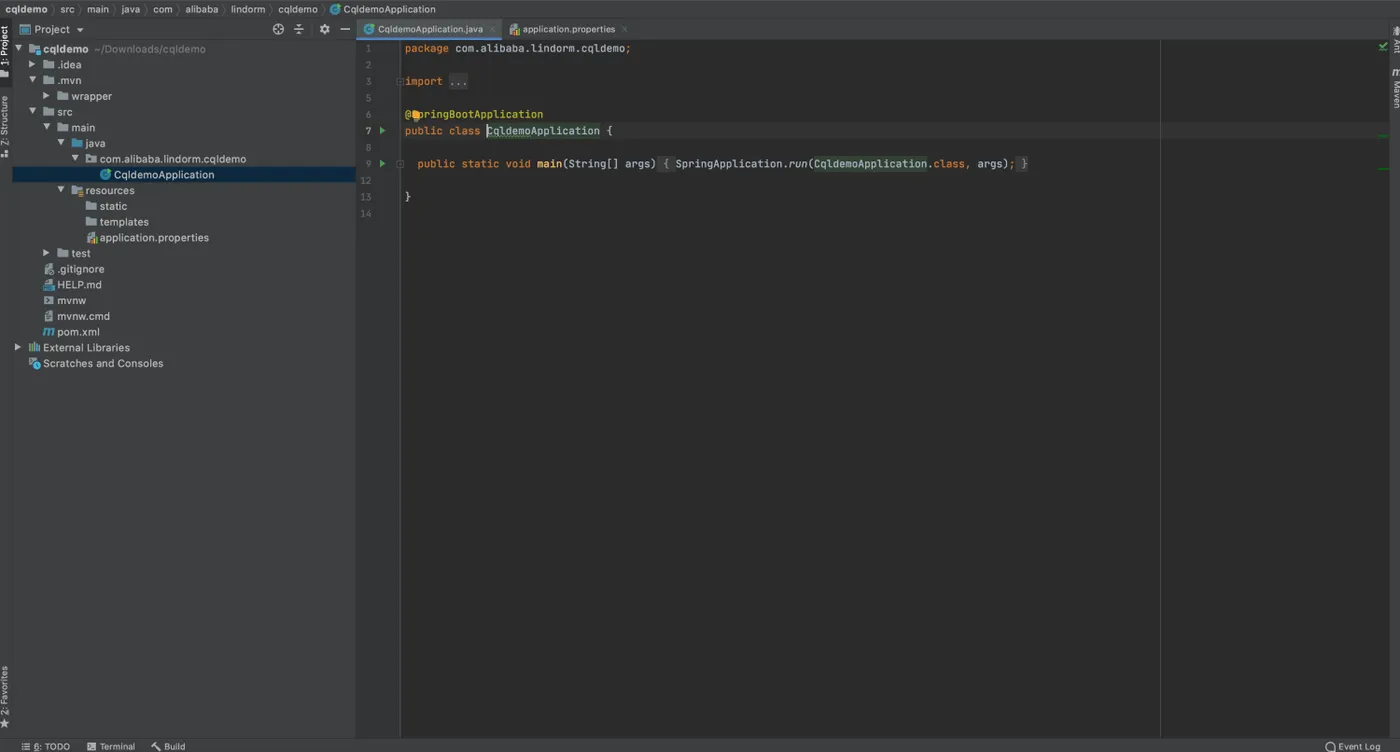The width and height of the screenshot is (1400, 752).
Task: Hide the Project panel with minus icon
Action: point(345,29)
